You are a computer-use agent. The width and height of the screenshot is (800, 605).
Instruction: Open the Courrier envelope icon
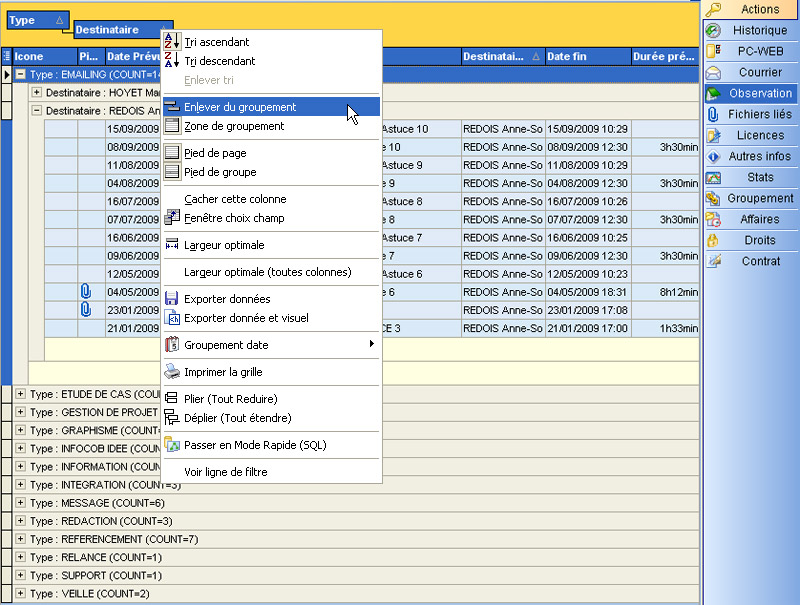coord(714,73)
